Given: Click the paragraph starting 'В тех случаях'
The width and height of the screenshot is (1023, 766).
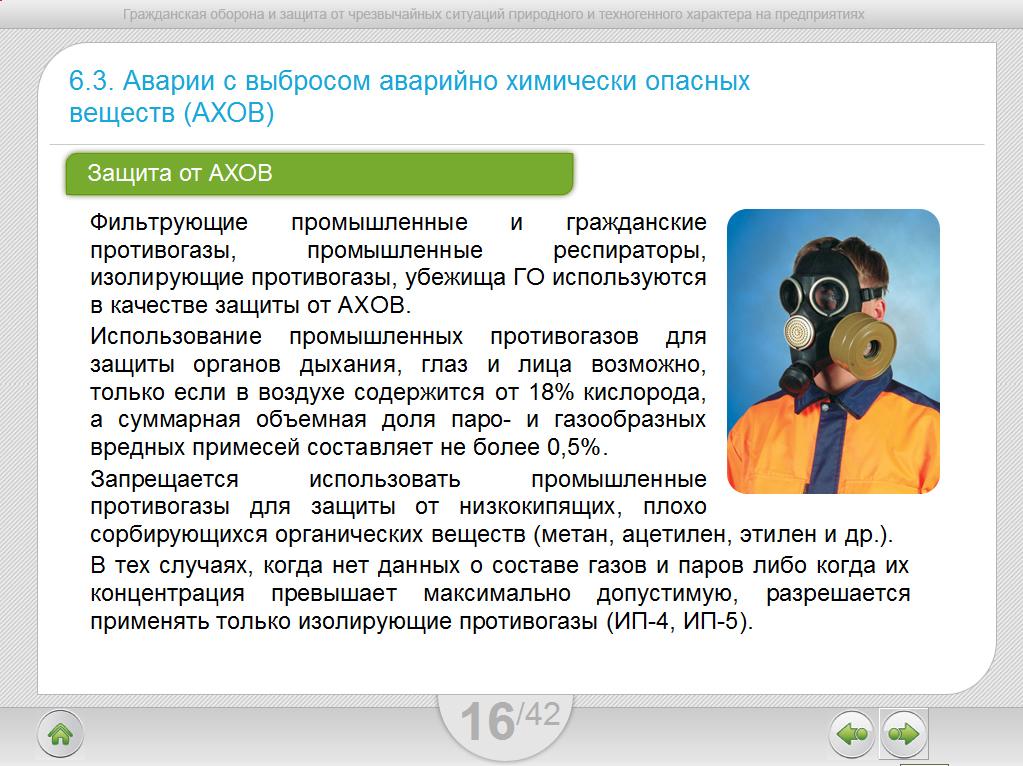Looking at the screenshot, I should click(x=499, y=593).
